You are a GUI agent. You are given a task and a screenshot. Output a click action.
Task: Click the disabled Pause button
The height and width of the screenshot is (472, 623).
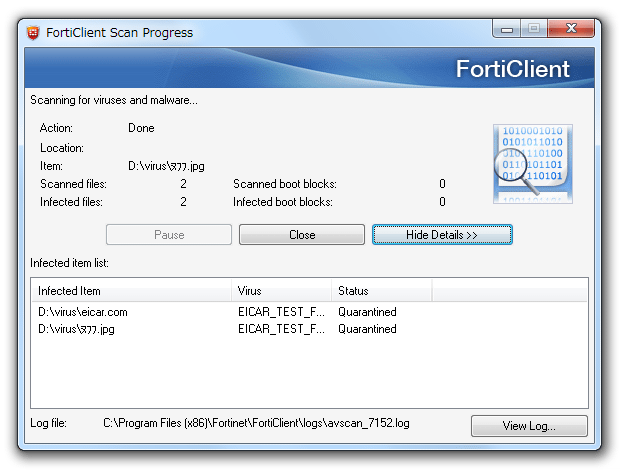click(x=169, y=234)
